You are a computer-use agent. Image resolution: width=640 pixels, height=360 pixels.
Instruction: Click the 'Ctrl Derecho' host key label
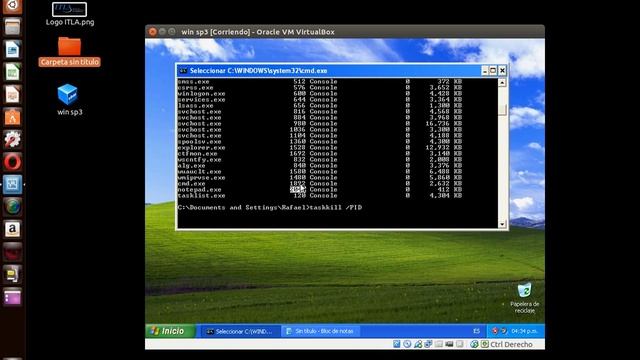click(511, 344)
